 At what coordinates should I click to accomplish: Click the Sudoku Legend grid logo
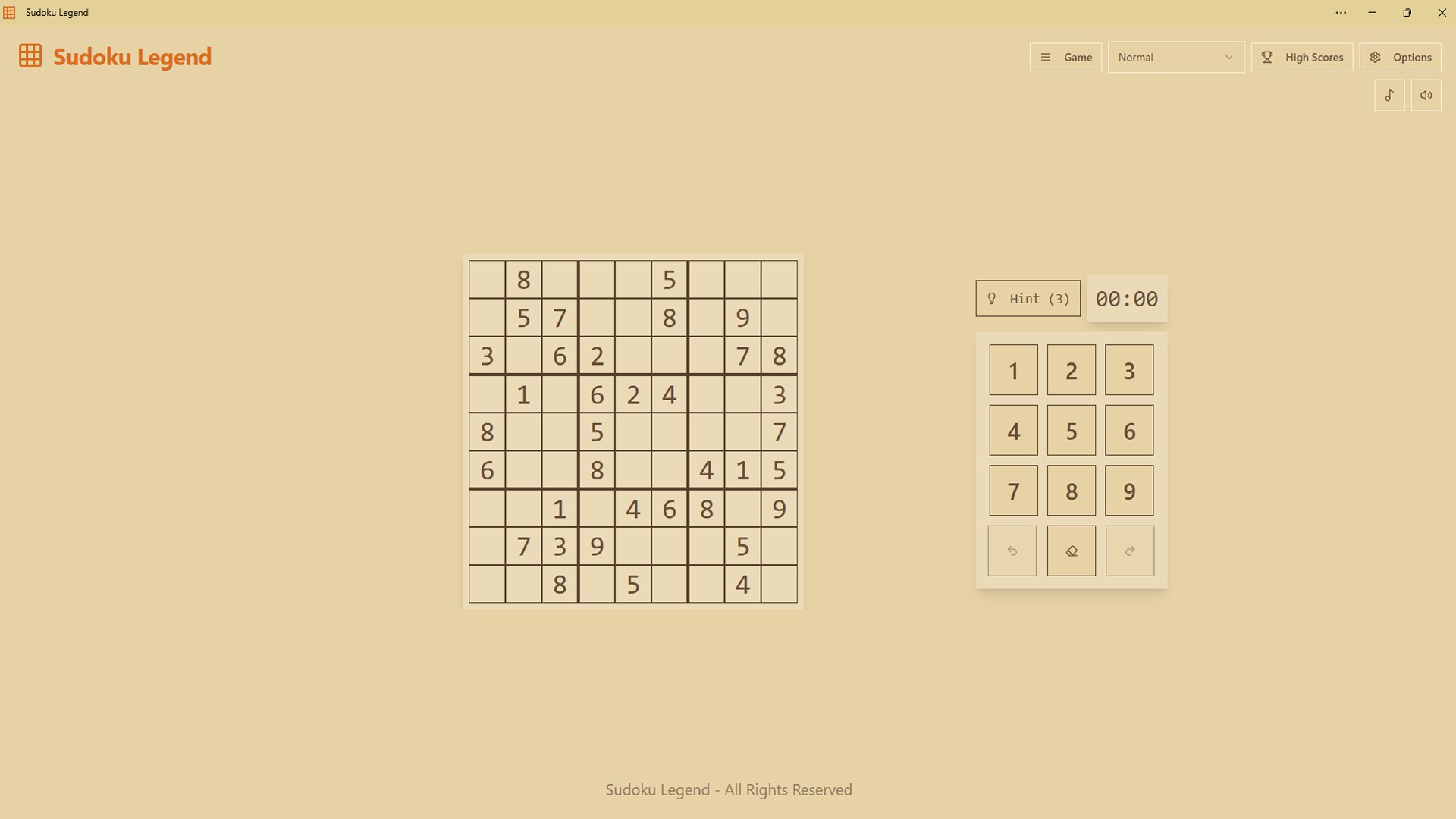(x=30, y=56)
